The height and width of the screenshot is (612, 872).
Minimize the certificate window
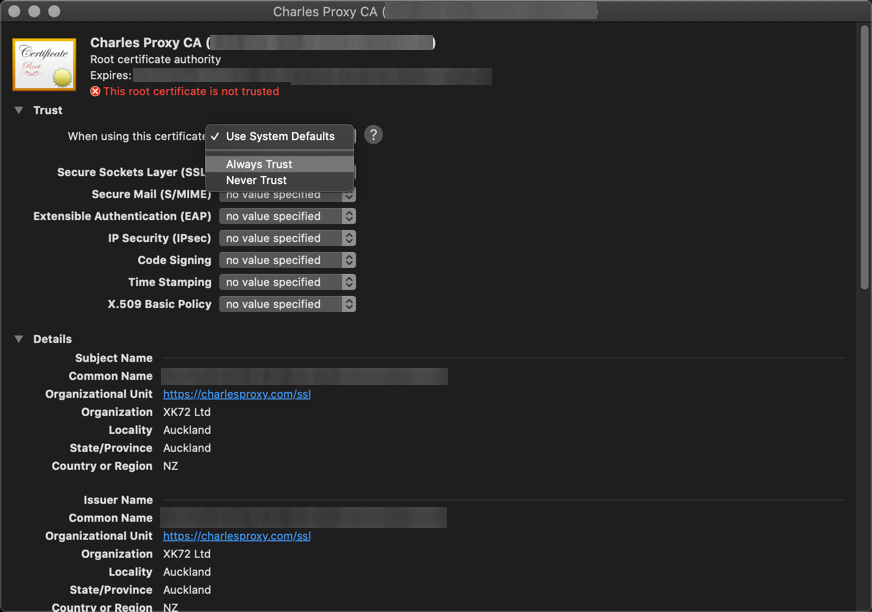pyautogui.click(x=34, y=11)
